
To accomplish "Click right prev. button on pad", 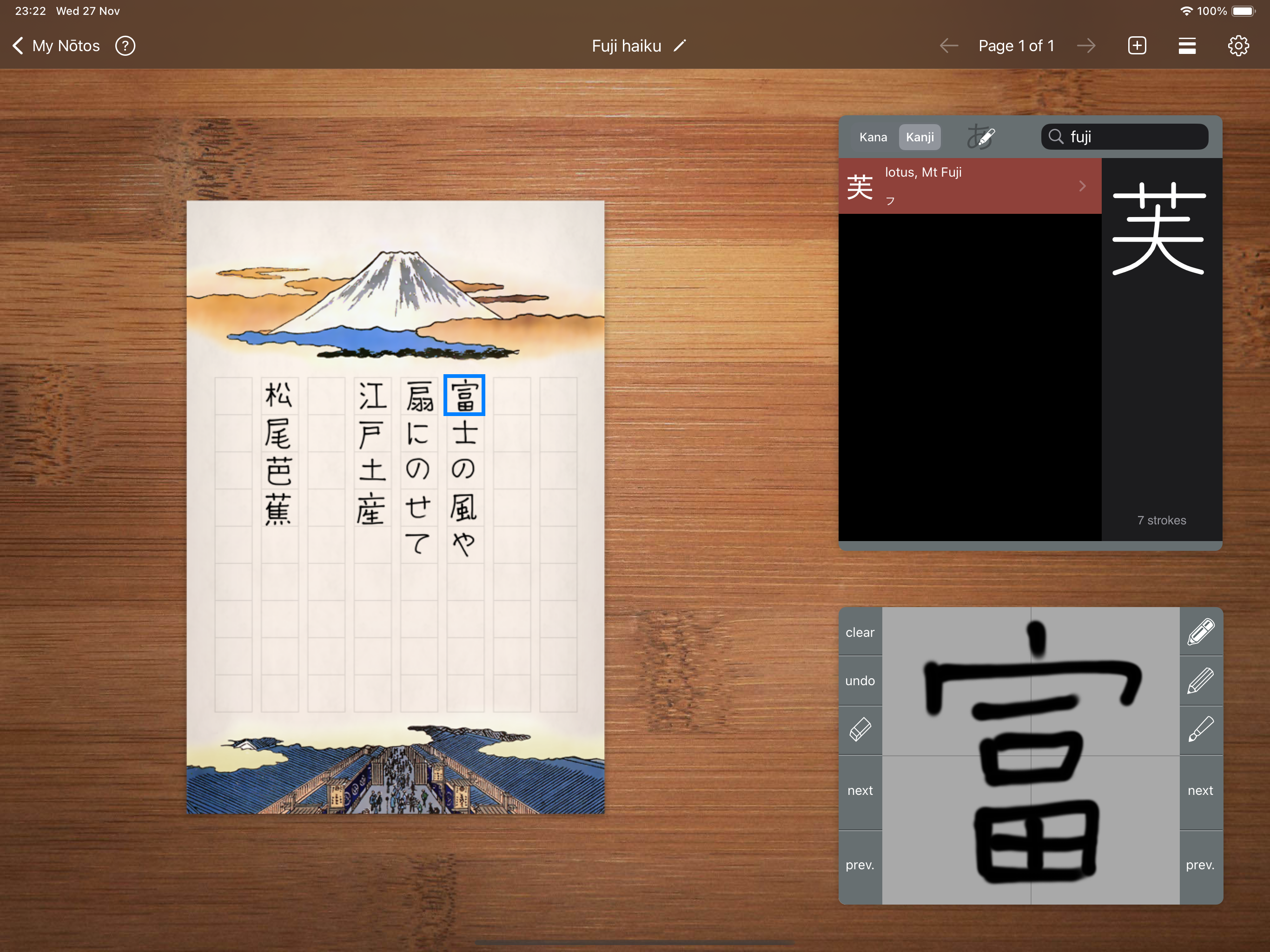I will pyautogui.click(x=1201, y=865).
